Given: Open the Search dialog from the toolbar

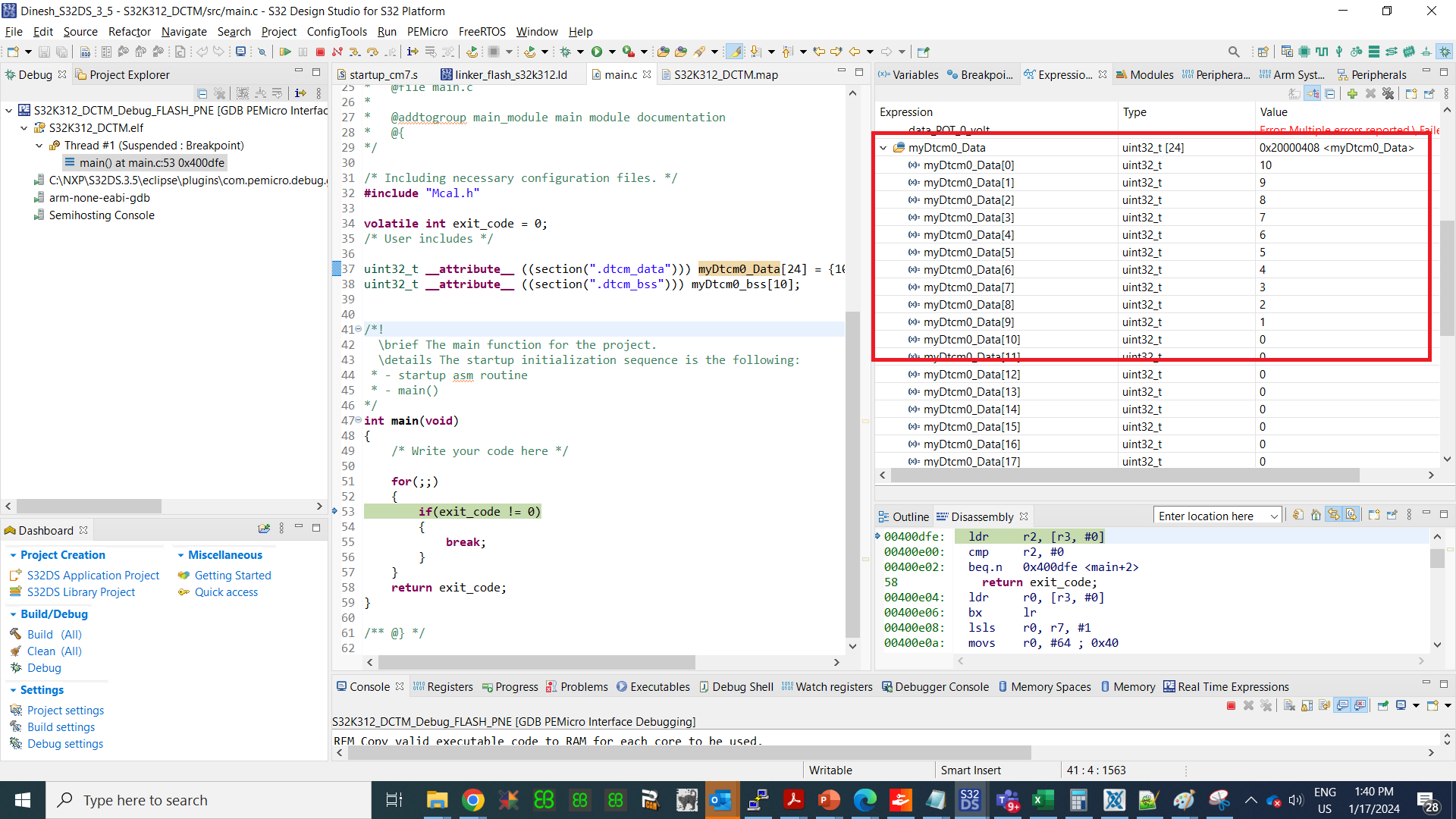Looking at the screenshot, I should coord(1234,52).
